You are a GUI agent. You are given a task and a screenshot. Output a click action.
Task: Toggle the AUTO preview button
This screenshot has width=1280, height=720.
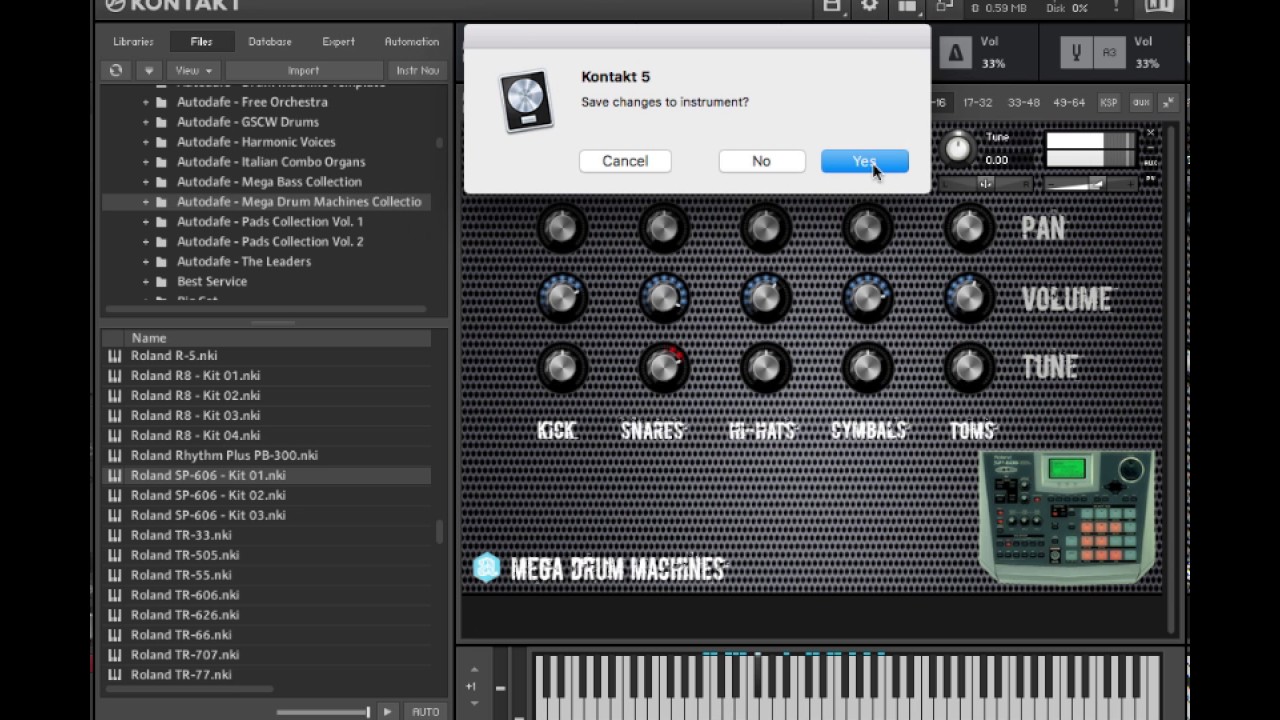425,711
